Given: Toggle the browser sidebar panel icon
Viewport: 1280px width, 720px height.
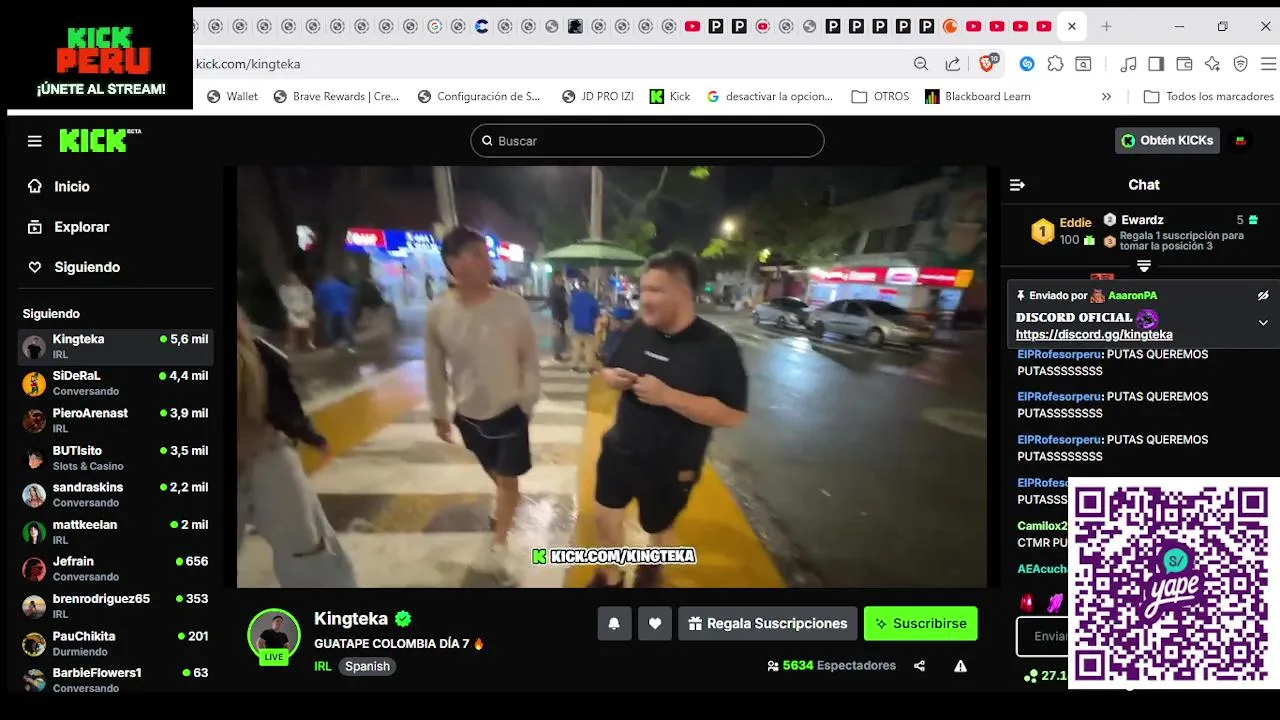Looking at the screenshot, I should (x=1156, y=64).
